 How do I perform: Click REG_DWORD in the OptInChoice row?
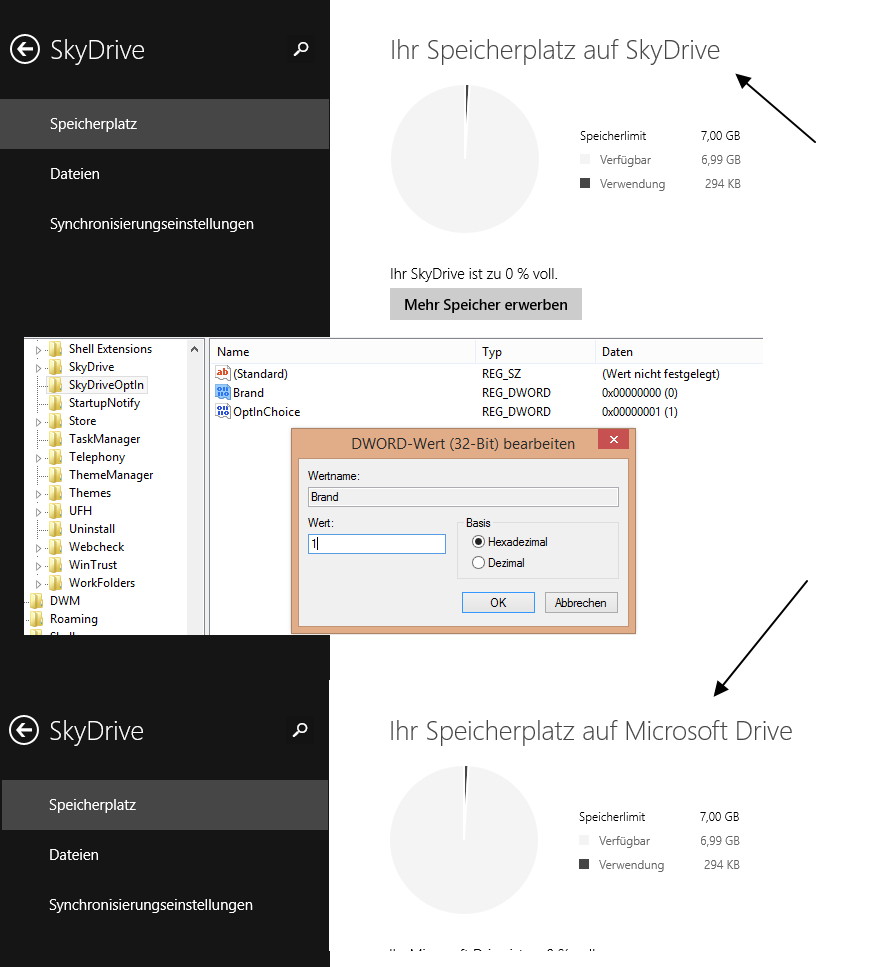pyautogui.click(x=516, y=412)
